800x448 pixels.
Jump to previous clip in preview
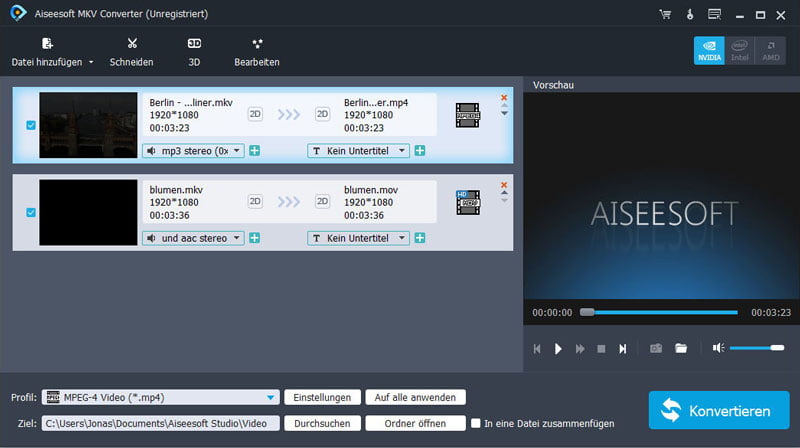click(x=537, y=349)
